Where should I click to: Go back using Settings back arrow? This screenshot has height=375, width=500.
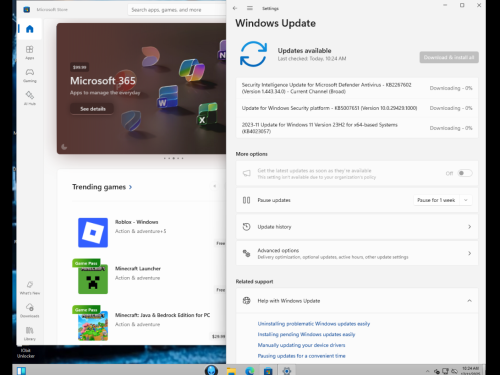[235, 8]
